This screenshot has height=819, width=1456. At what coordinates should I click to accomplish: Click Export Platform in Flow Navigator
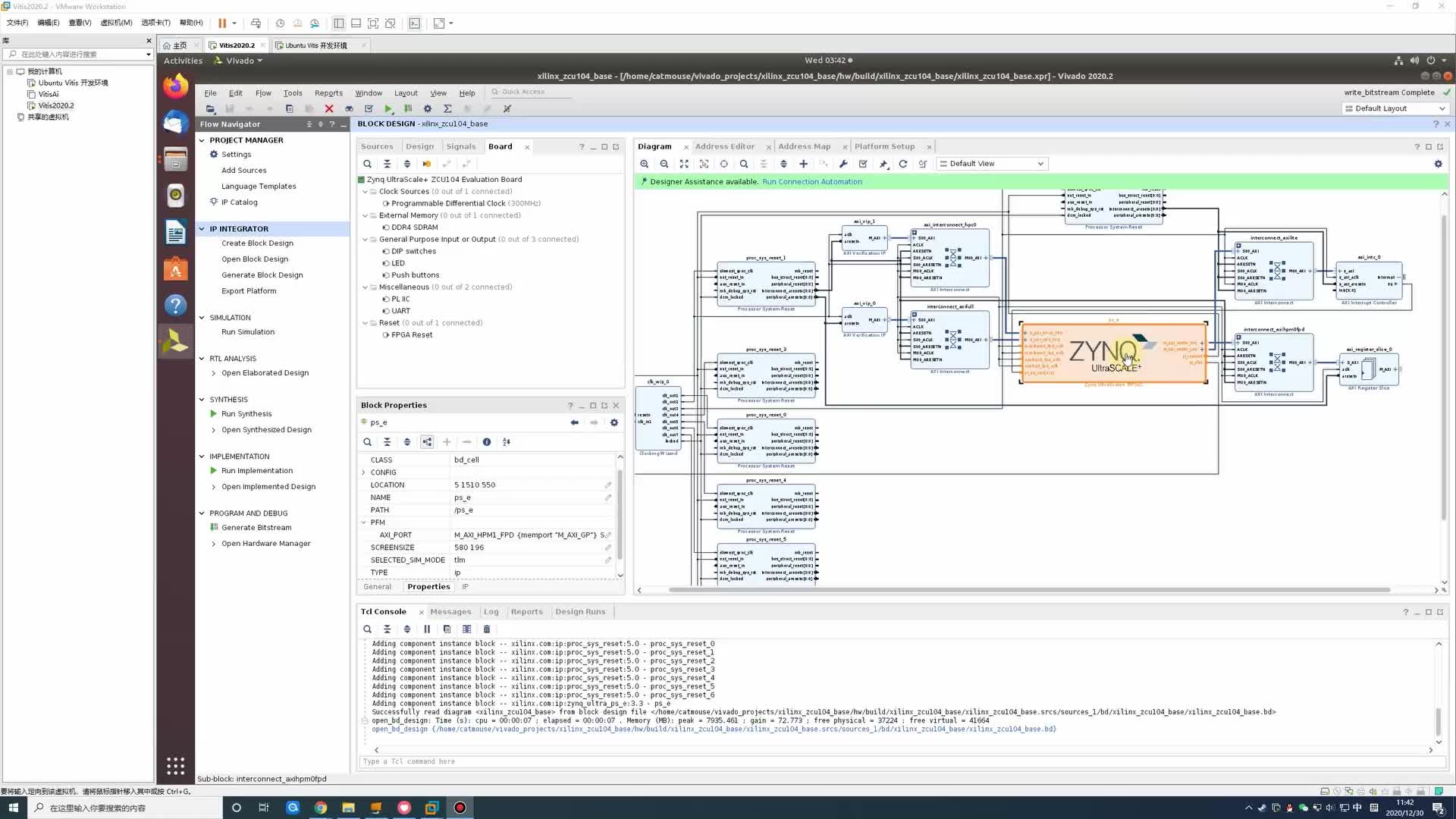249,291
